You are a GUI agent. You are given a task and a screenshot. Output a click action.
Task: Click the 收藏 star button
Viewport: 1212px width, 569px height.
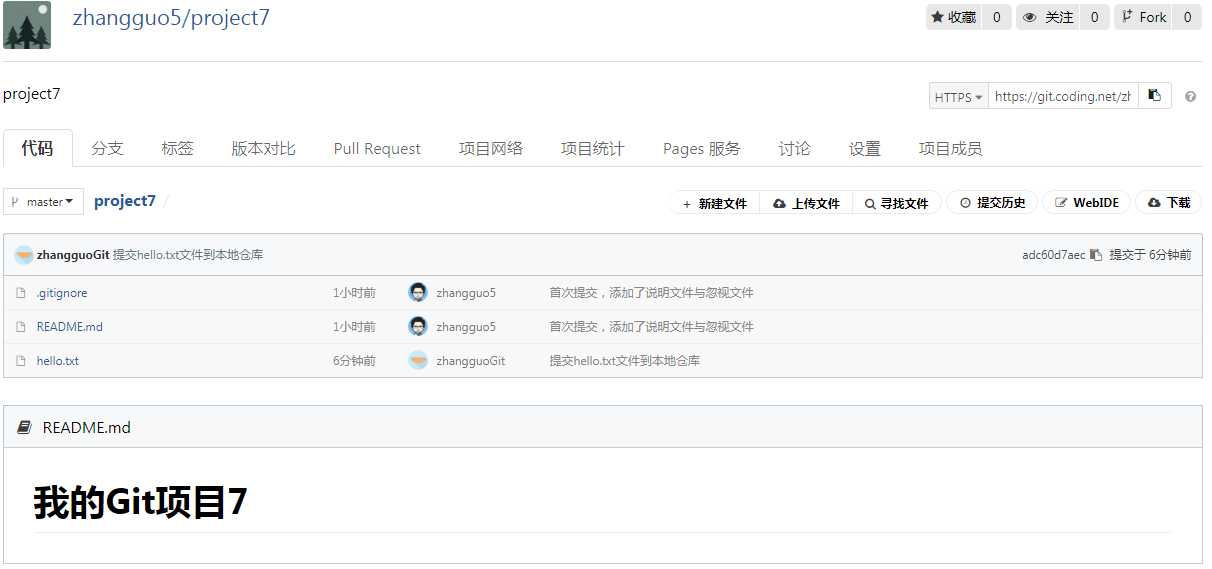tap(954, 17)
